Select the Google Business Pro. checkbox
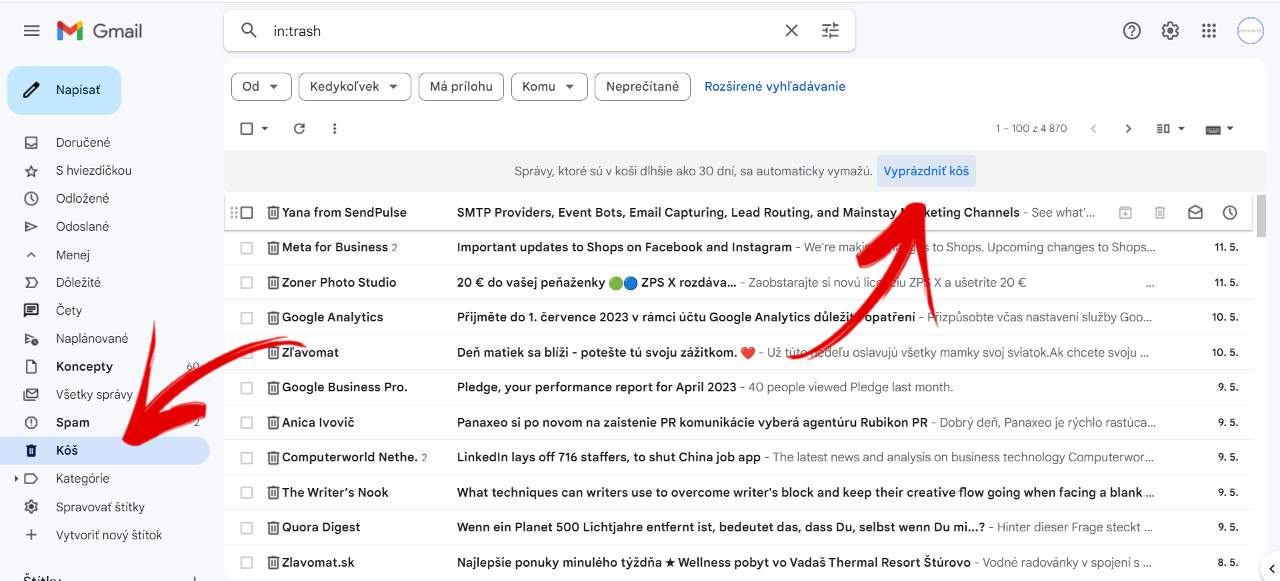Image resolution: width=1280 pixels, height=581 pixels. pyautogui.click(x=247, y=388)
